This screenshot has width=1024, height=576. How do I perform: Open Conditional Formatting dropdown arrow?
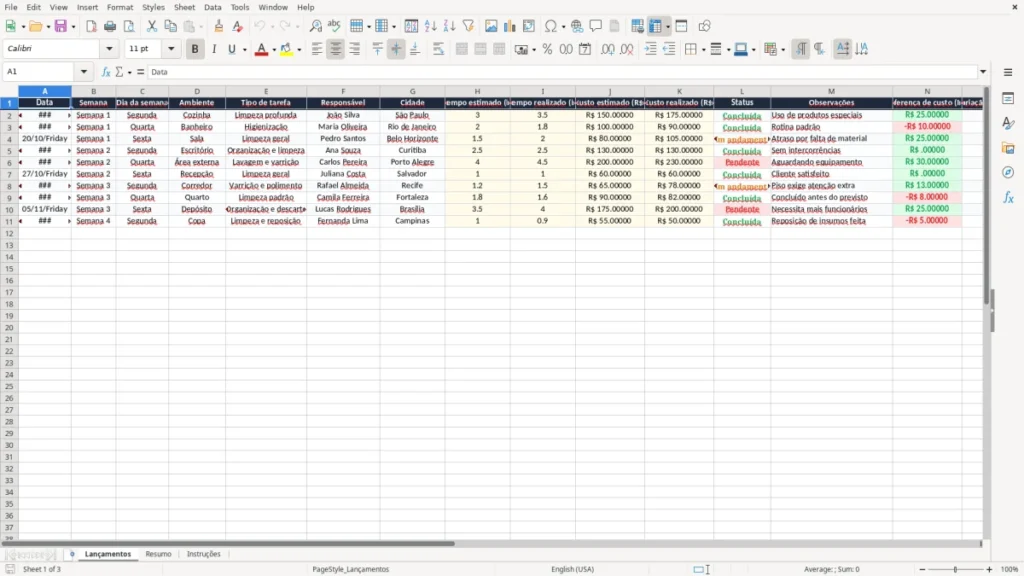click(x=783, y=50)
